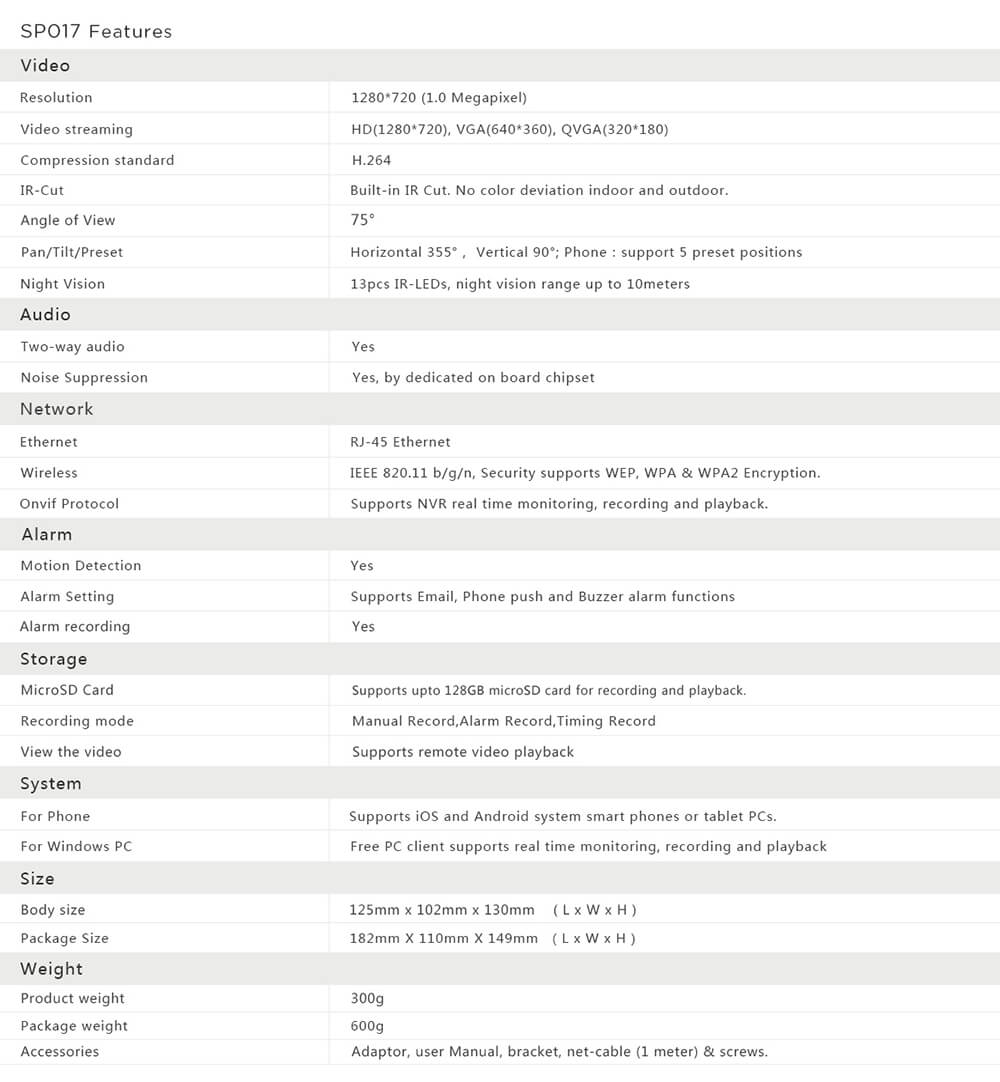Image resolution: width=1000 pixels, height=1082 pixels.
Task: Click the For Windows PC label
Action: [x=76, y=846]
